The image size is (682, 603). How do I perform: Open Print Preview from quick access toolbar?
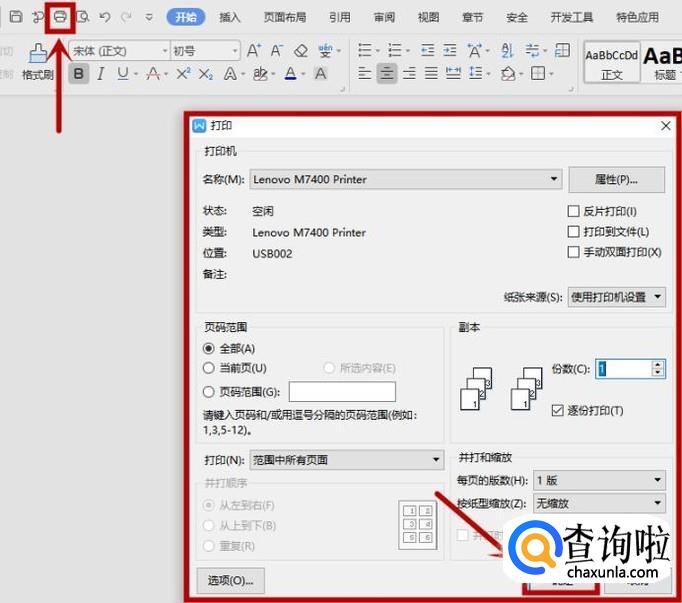82,17
